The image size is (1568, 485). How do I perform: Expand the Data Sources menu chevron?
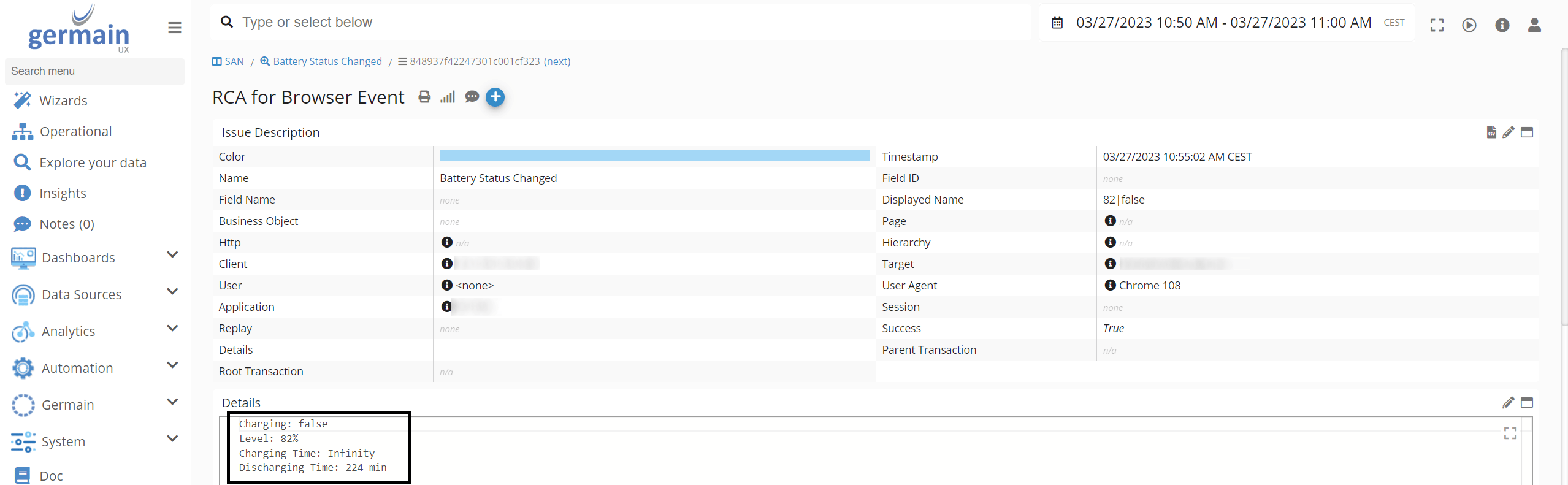coord(173,291)
